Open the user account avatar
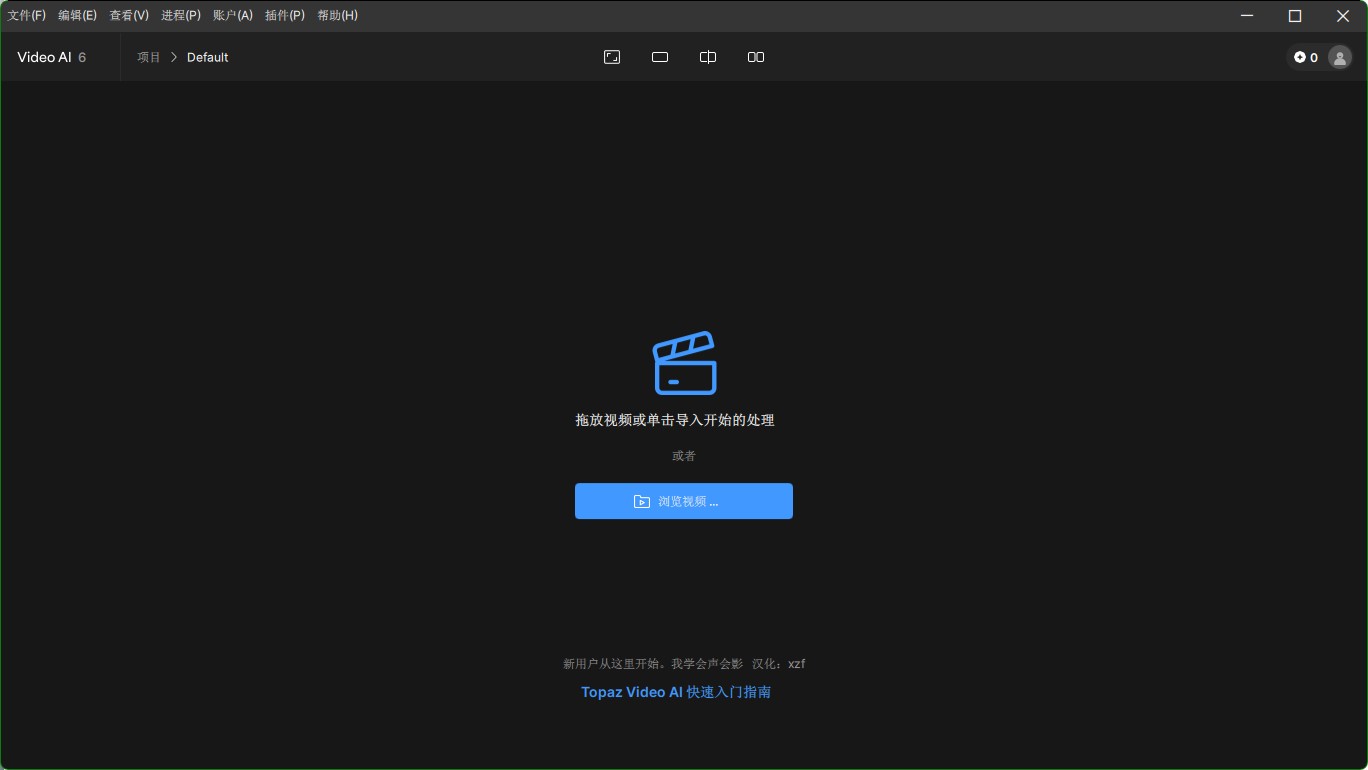 point(1340,57)
